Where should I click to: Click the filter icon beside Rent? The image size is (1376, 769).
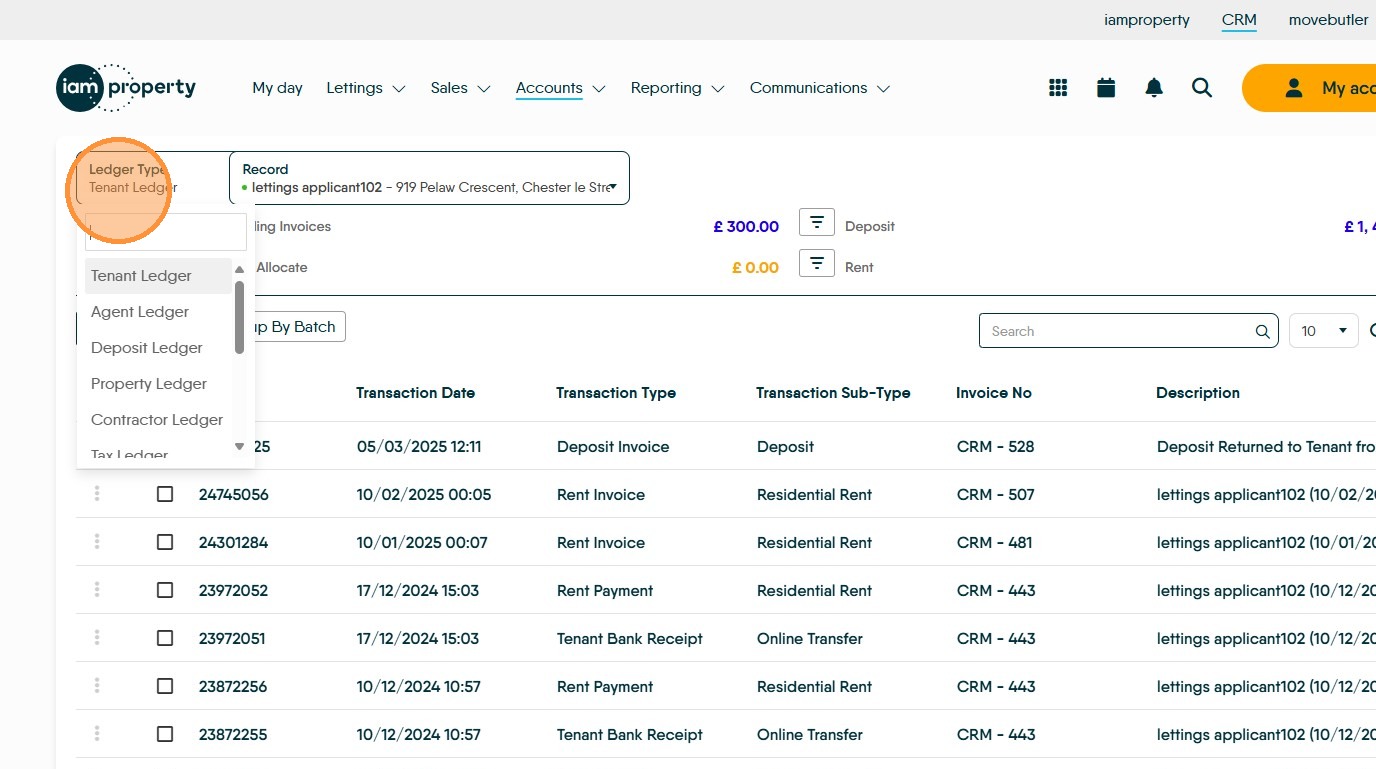[817, 263]
